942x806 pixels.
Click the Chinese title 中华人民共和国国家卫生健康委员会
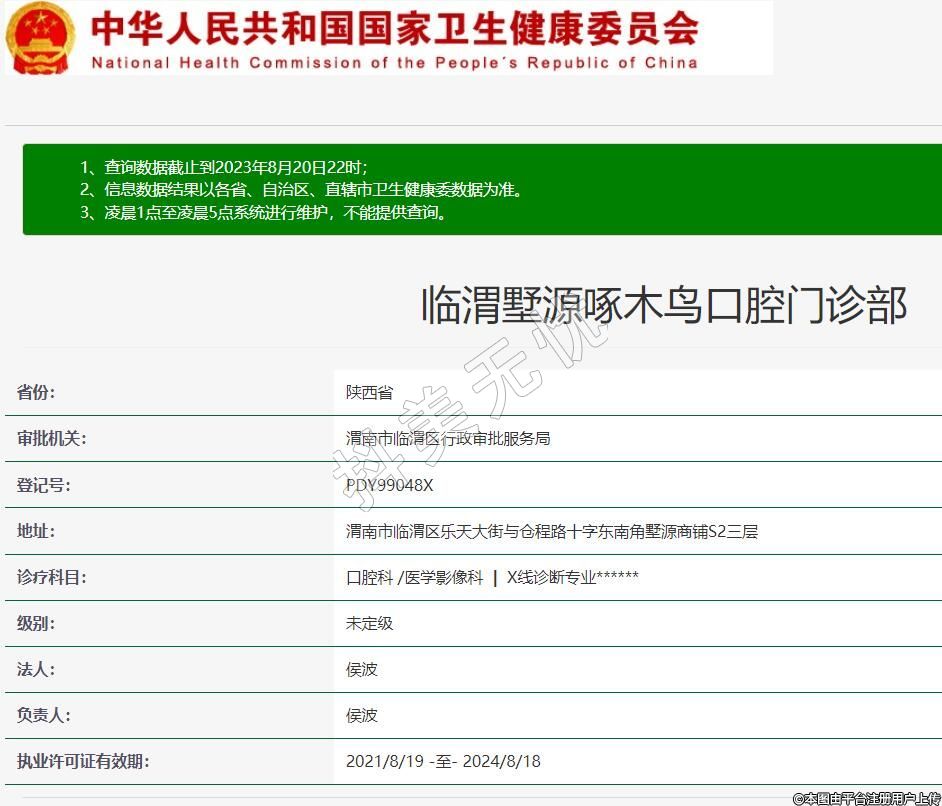coord(394,27)
